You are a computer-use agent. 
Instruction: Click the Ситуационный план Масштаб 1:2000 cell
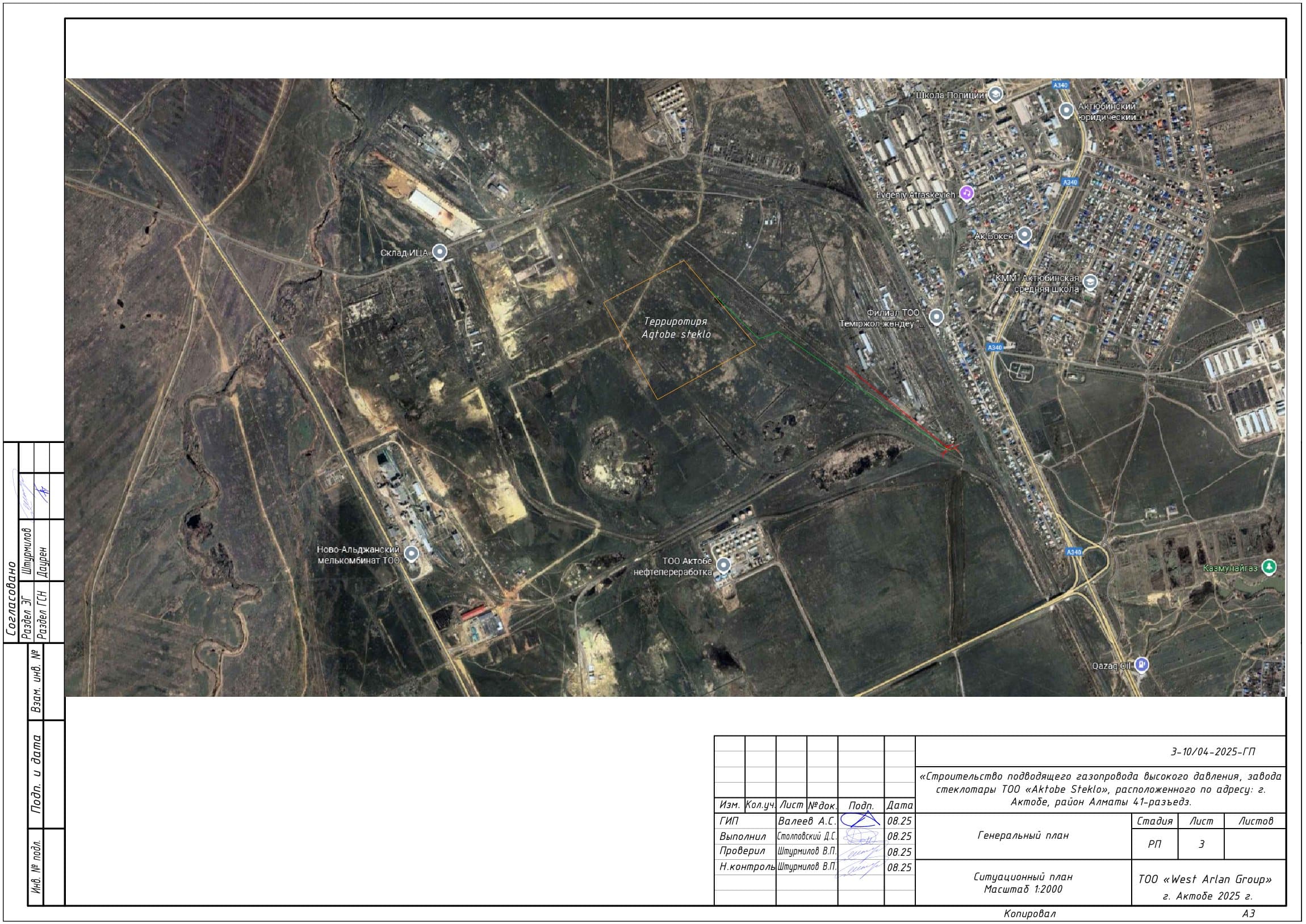[x=1023, y=883]
